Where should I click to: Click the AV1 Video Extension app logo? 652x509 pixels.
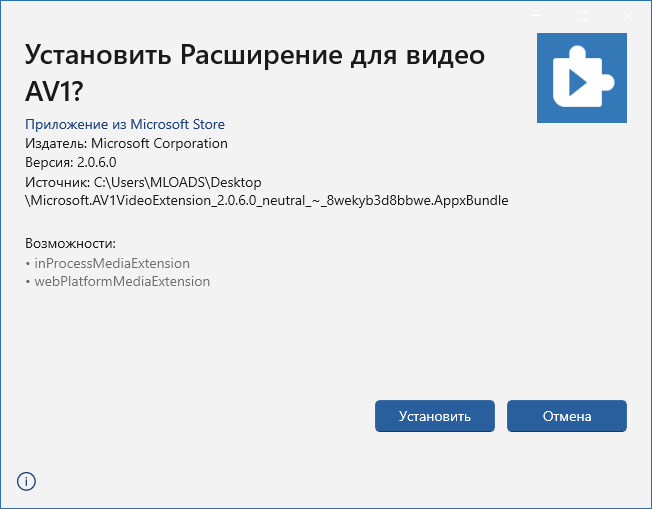tap(582, 78)
